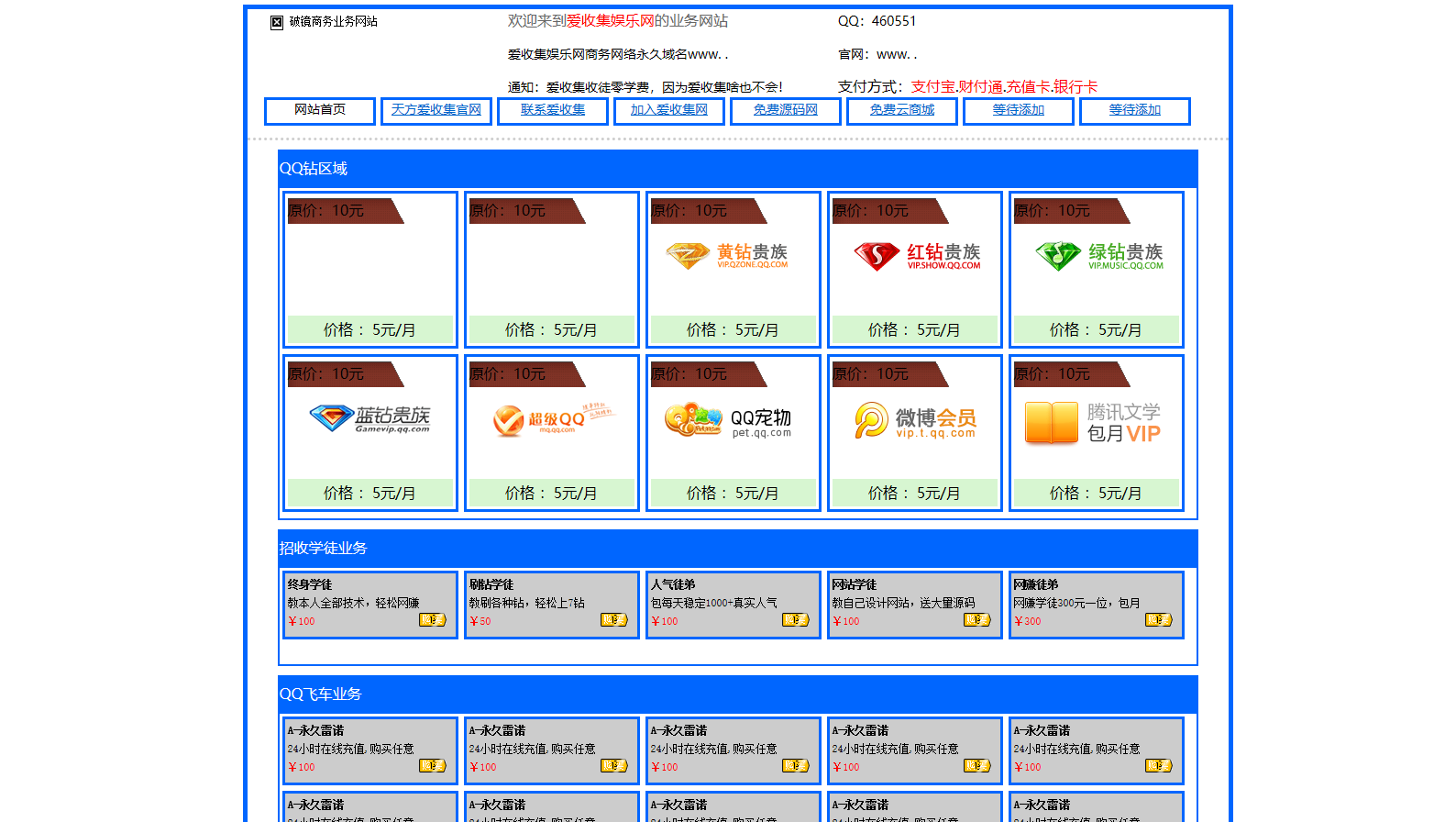Select the Super QQ (超级QQ) logo
Screen dimensions: 1456x822
pos(551,419)
